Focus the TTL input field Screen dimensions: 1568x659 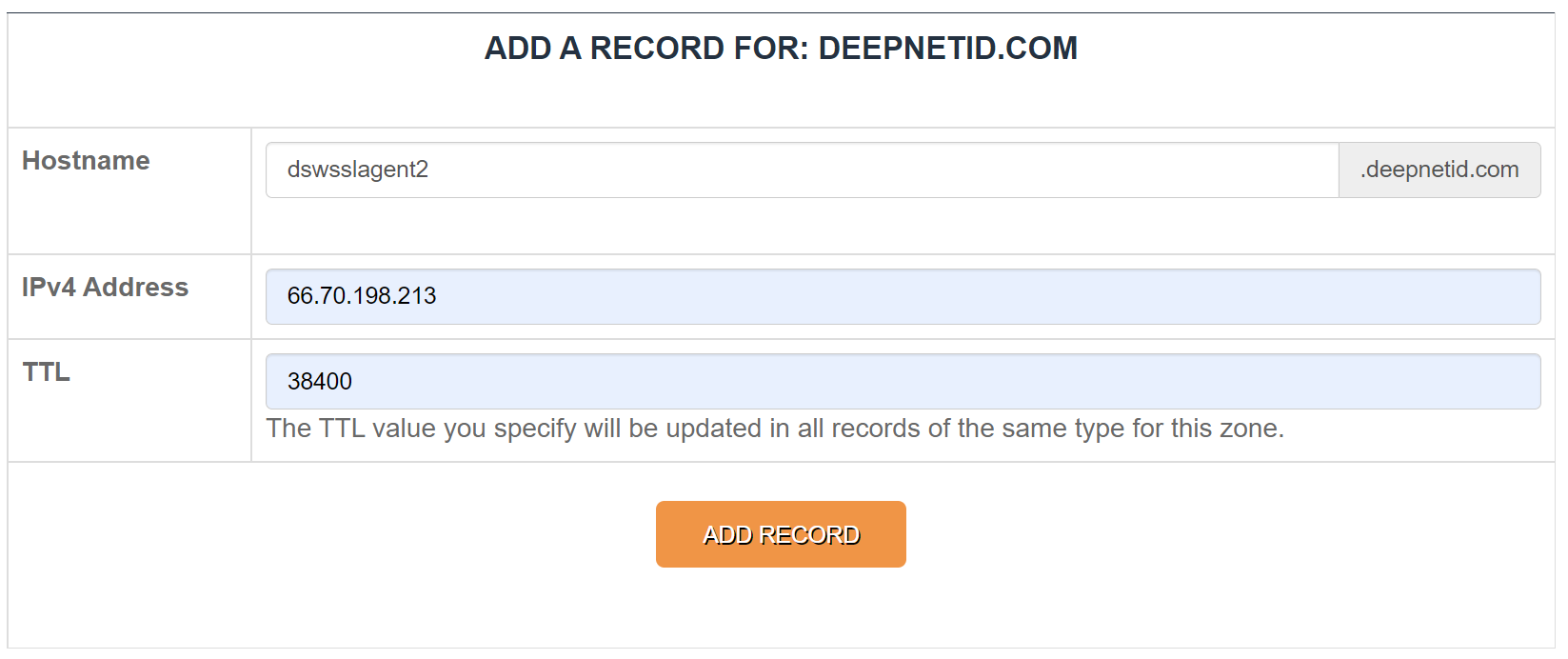tap(903, 382)
